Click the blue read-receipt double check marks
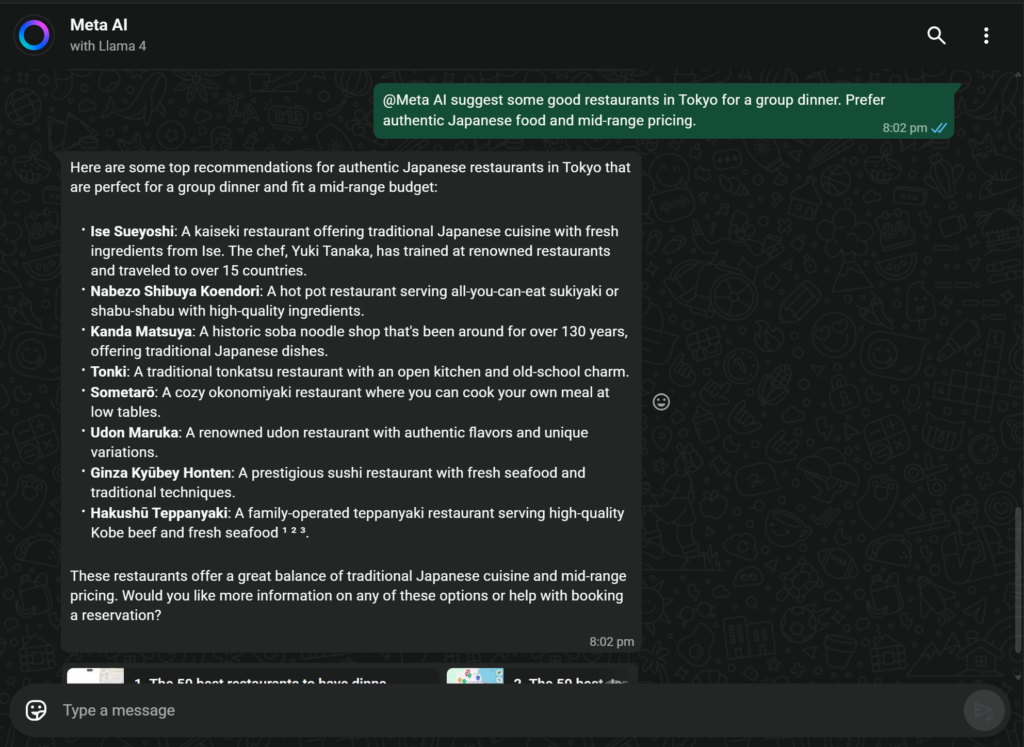1024x747 pixels. point(939,128)
